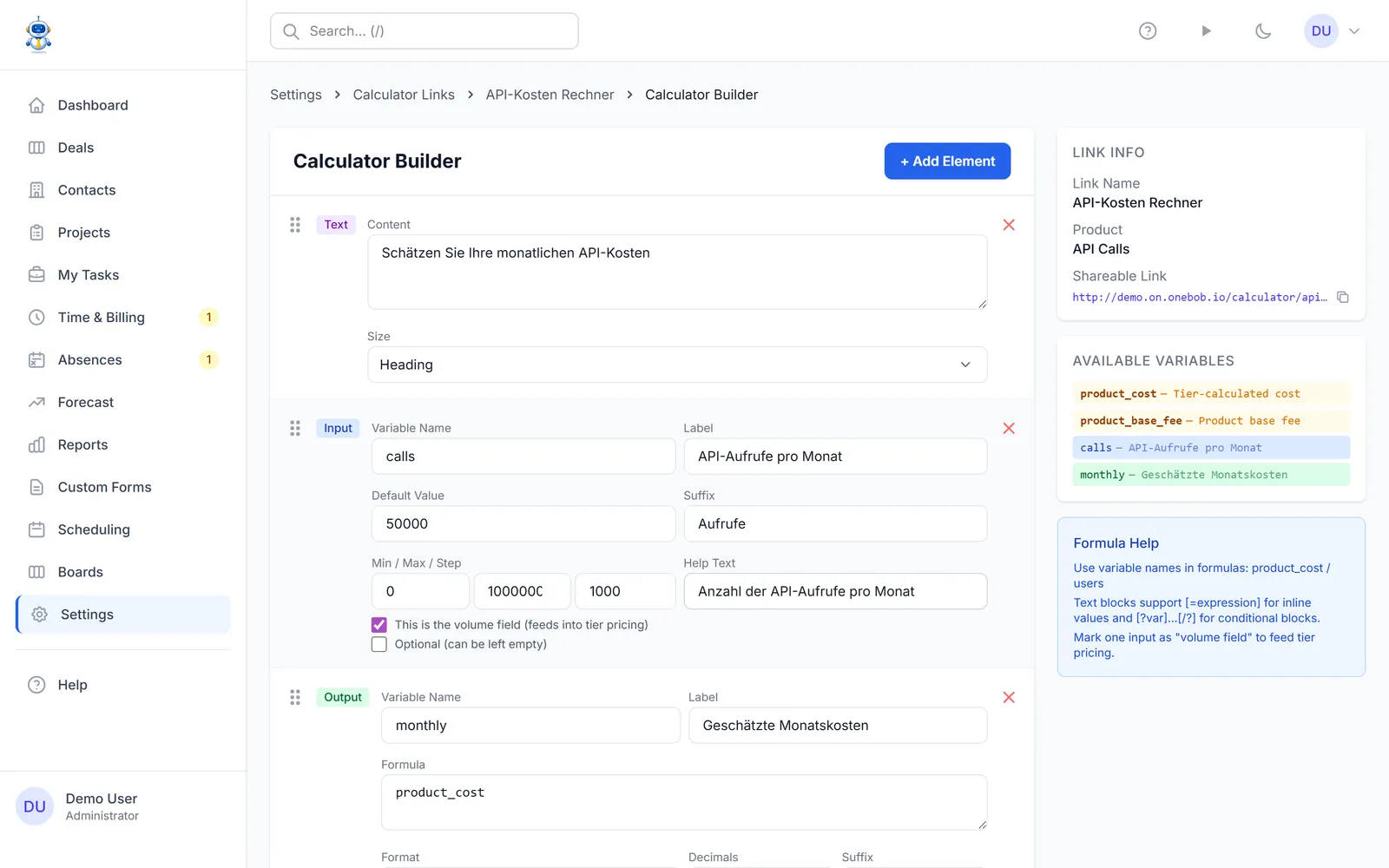This screenshot has height=868, width=1389.
Task: Click the Reports chart icon
Action: point(36,445)
